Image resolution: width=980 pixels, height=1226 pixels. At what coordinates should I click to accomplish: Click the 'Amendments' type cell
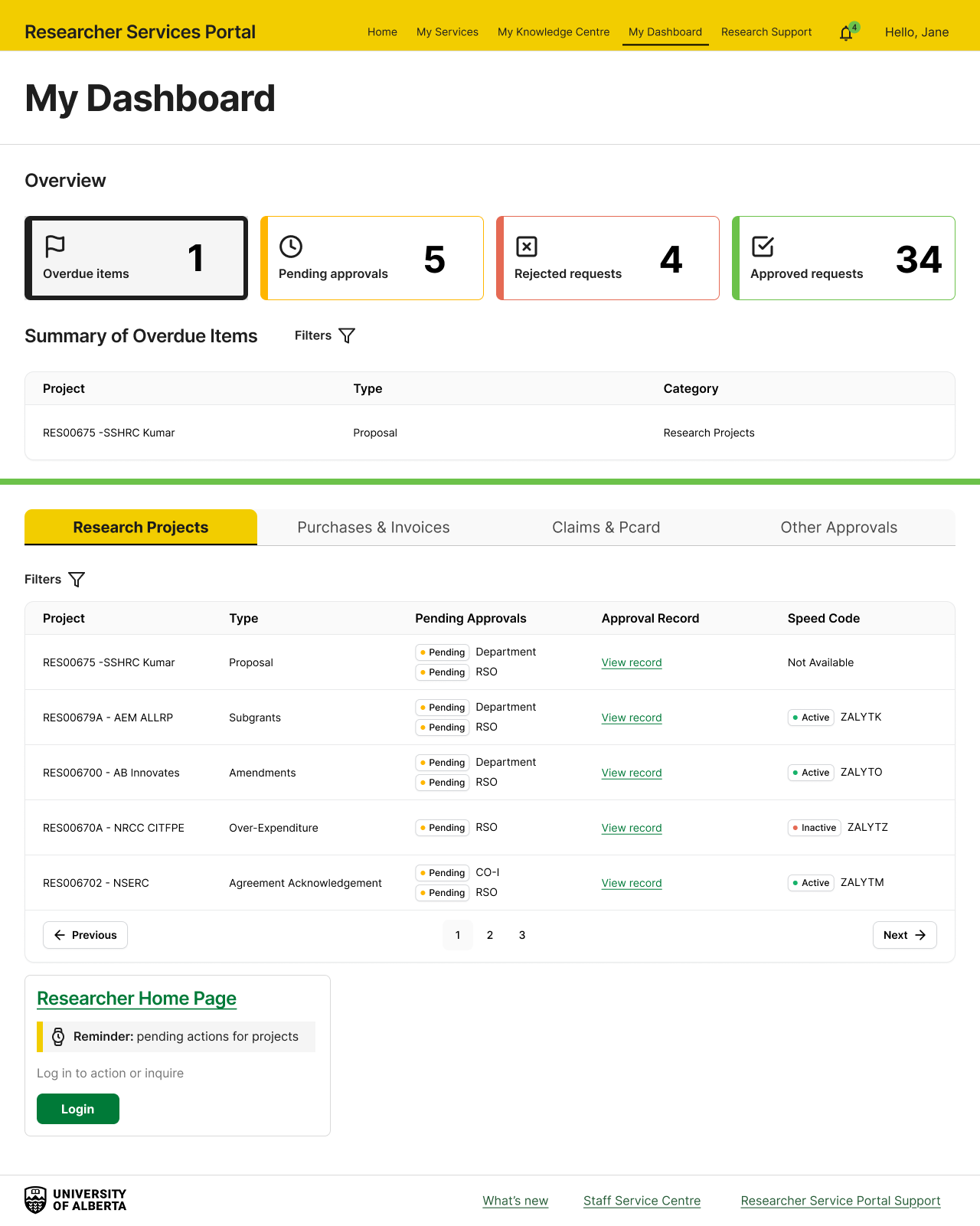click(263, 773)
